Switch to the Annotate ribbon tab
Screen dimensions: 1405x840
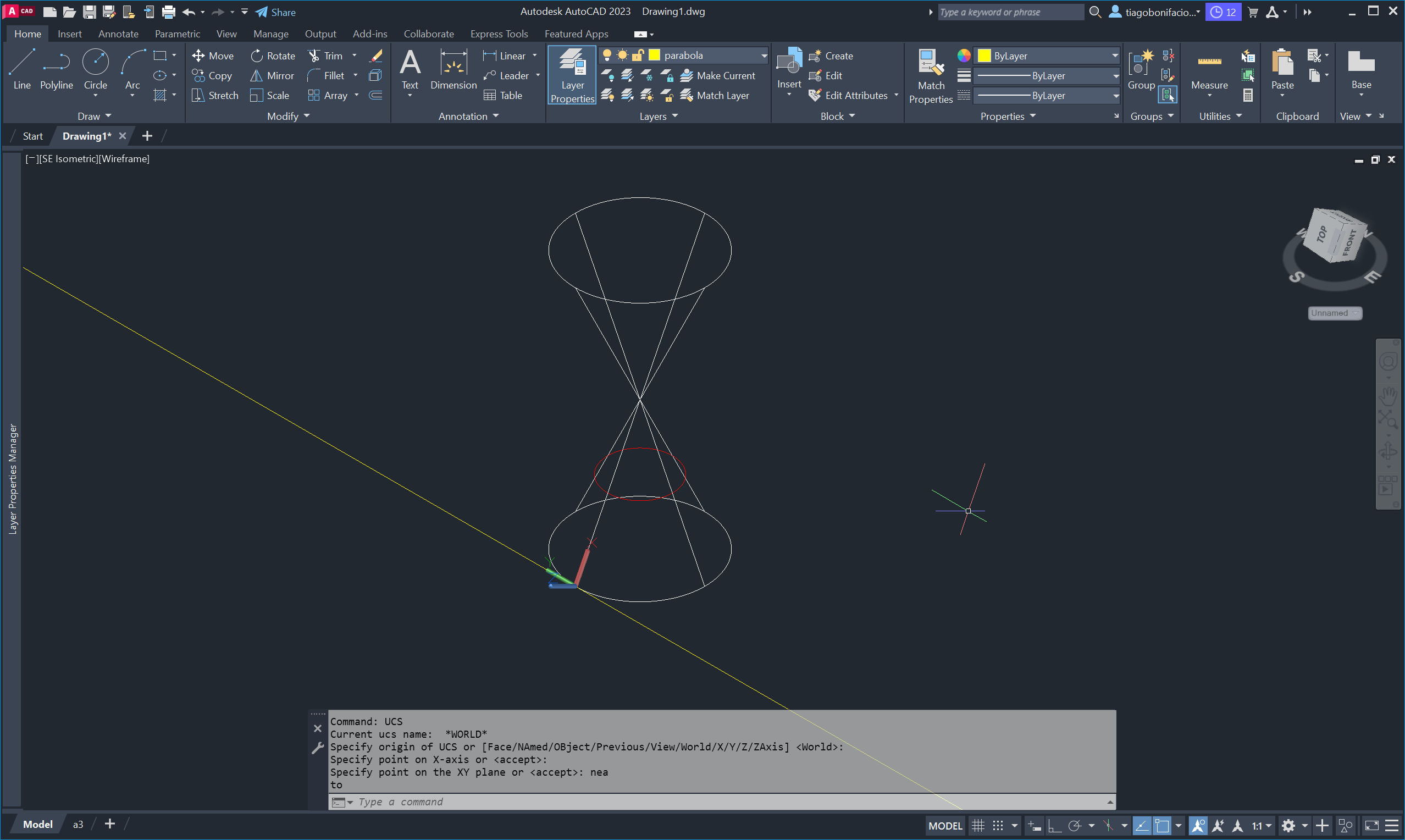coord(118,34)
